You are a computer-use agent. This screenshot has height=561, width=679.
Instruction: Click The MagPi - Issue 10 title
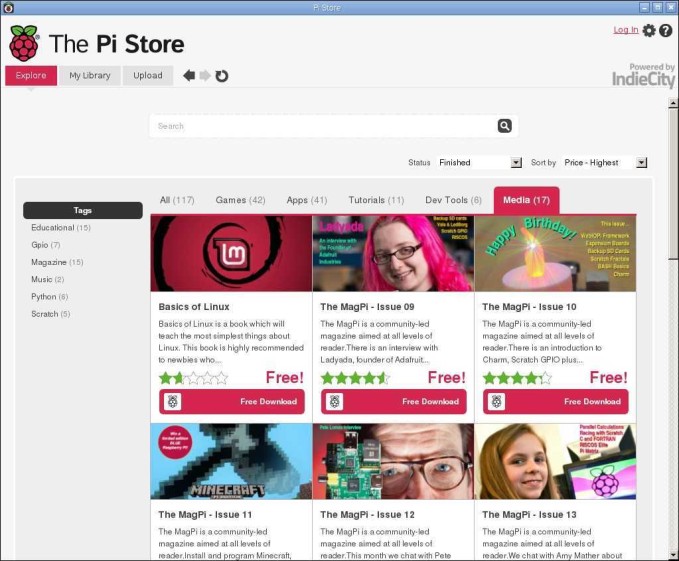click(x=529, y=306)
